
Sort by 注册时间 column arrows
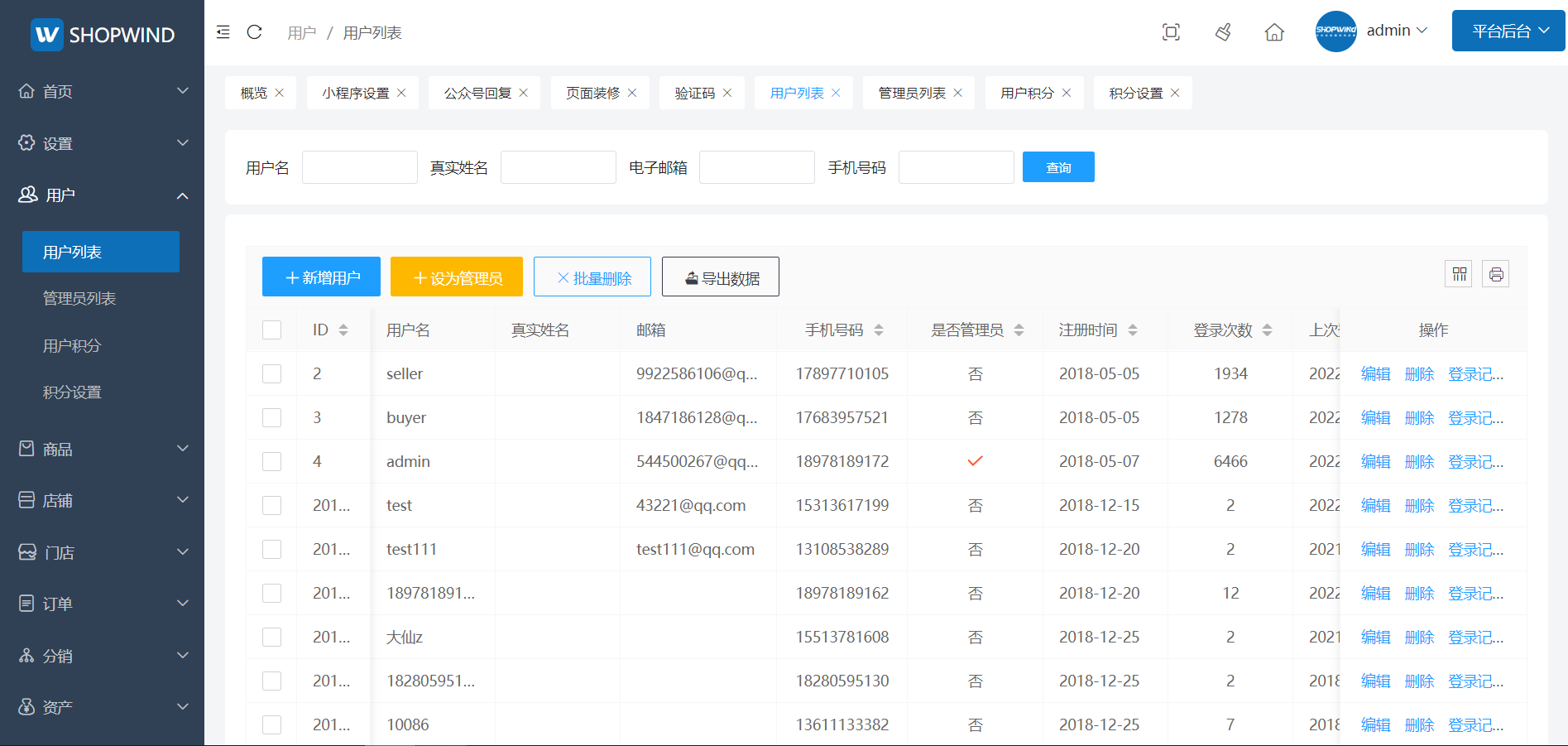(1133, 330)
